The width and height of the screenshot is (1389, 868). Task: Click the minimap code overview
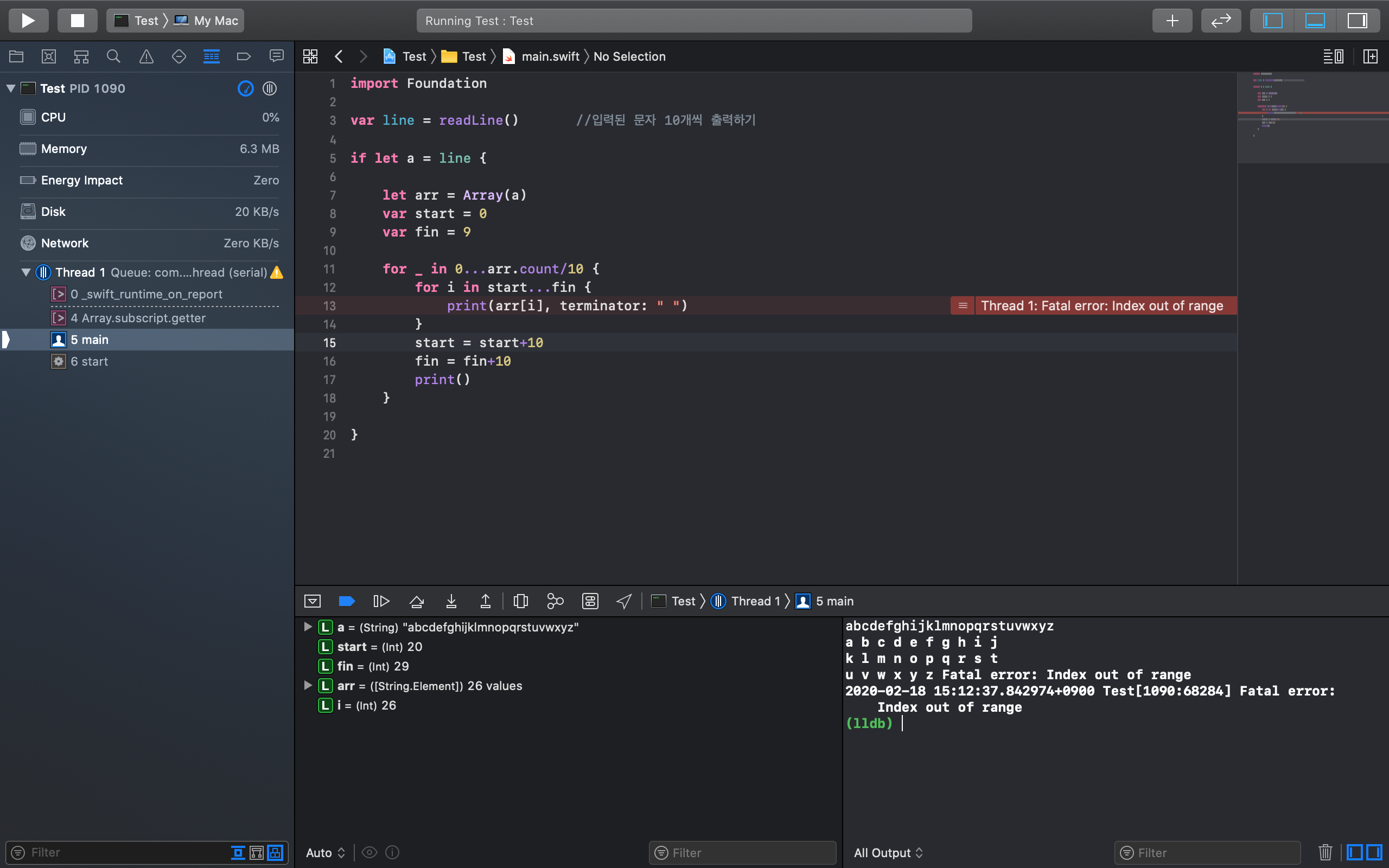coord(1312,115)
